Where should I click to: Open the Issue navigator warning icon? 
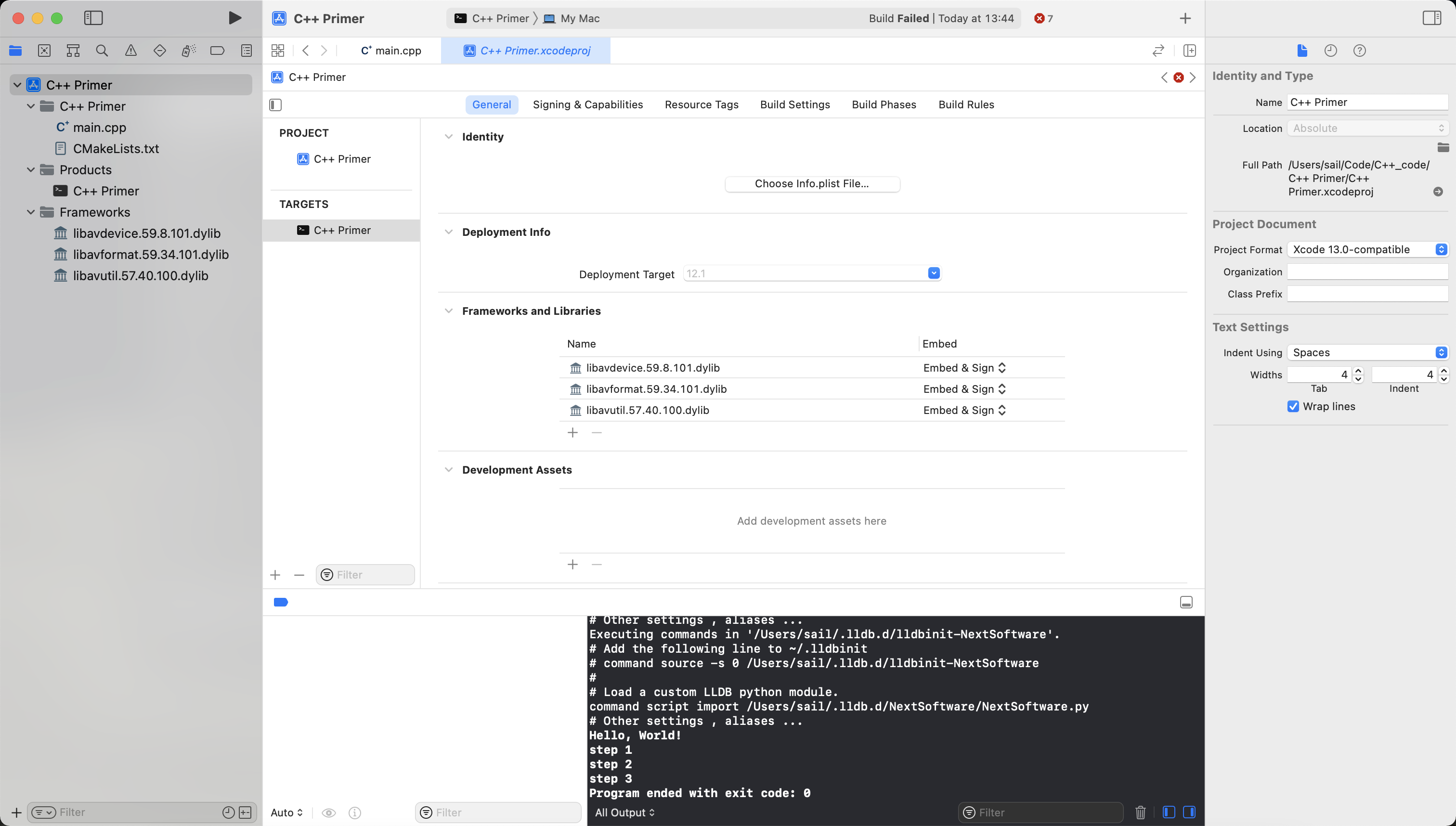[x=131, y=51]
